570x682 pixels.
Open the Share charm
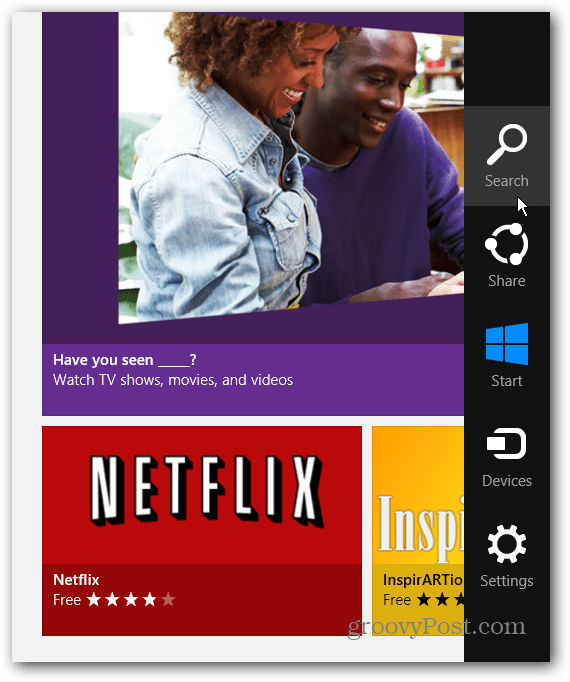pyautogui.click(x=507, y=256)
